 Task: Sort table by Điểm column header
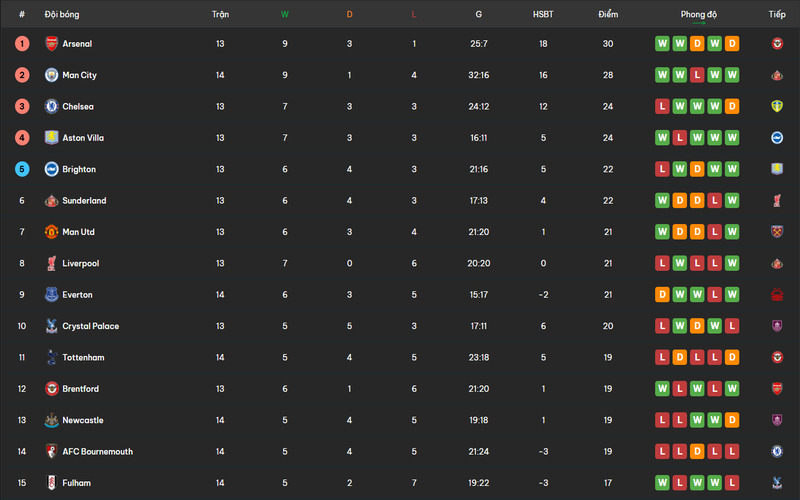[x=608, y=15]
